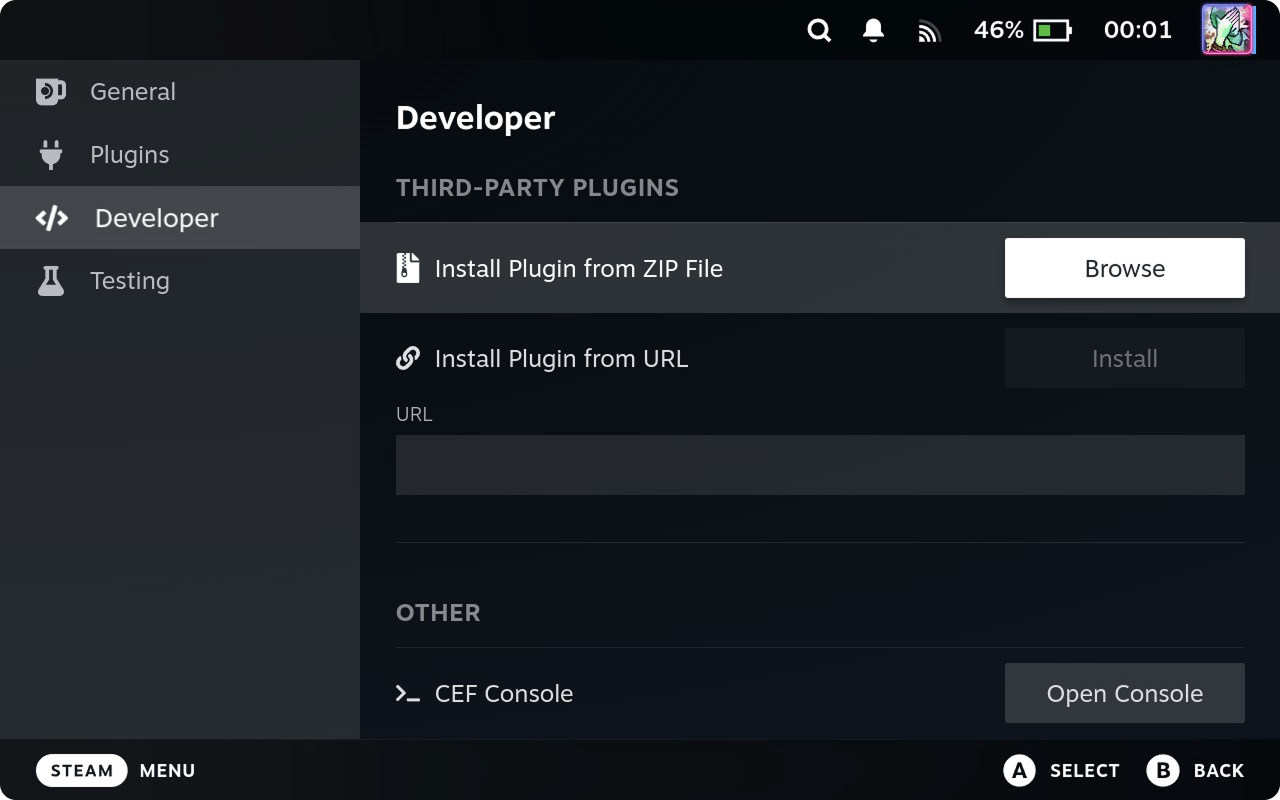Click the Testing flask icon
The image size is (1280, 800).
coord(50,281)
